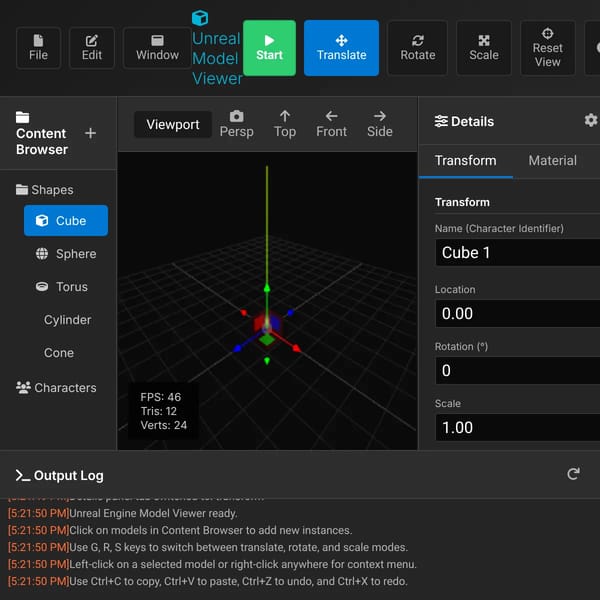Open the Material tab
600x600 pixels.
(x=552, y=161)
